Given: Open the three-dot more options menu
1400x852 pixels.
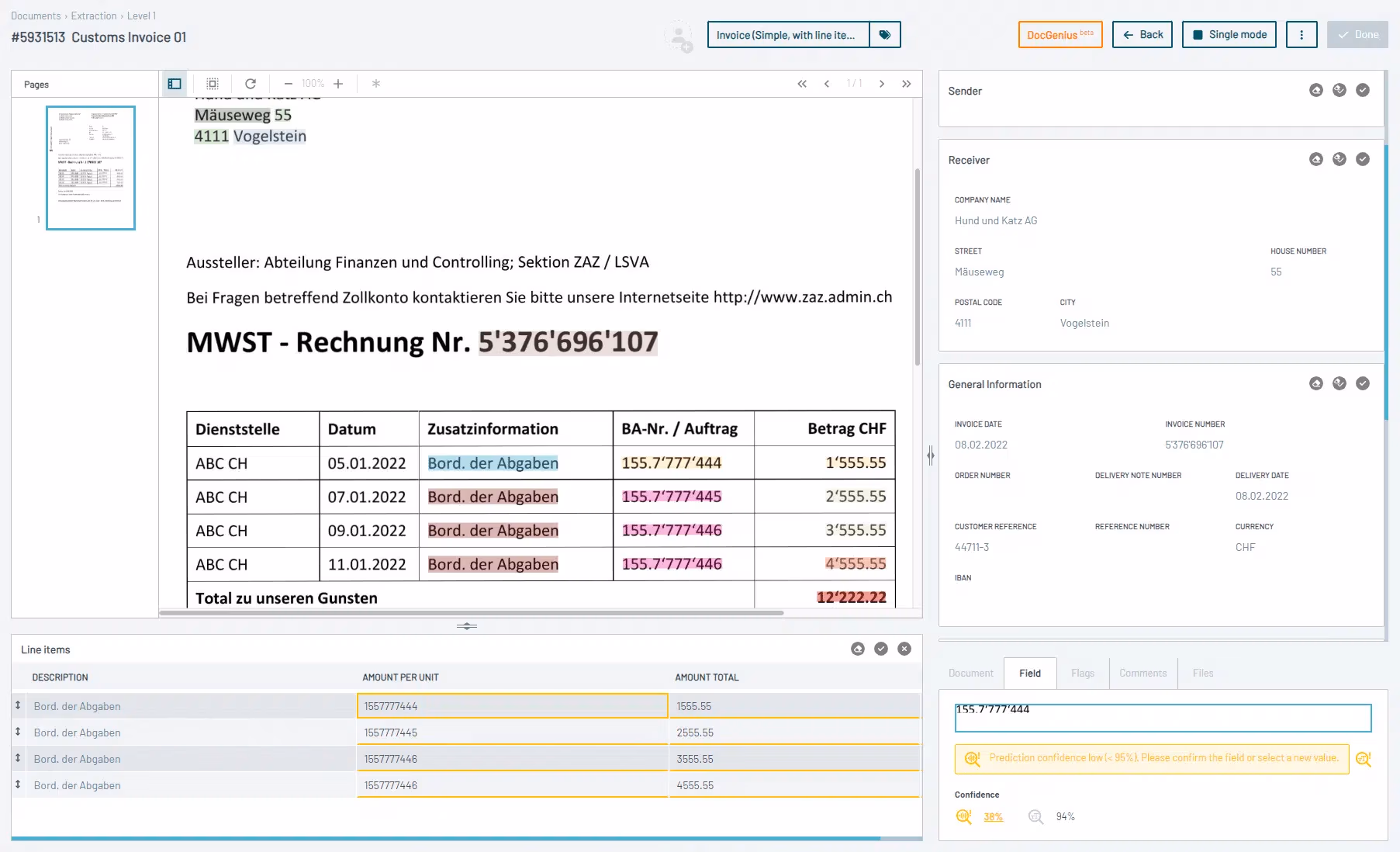Looking at the screenshot, I should coord(1301,35).
